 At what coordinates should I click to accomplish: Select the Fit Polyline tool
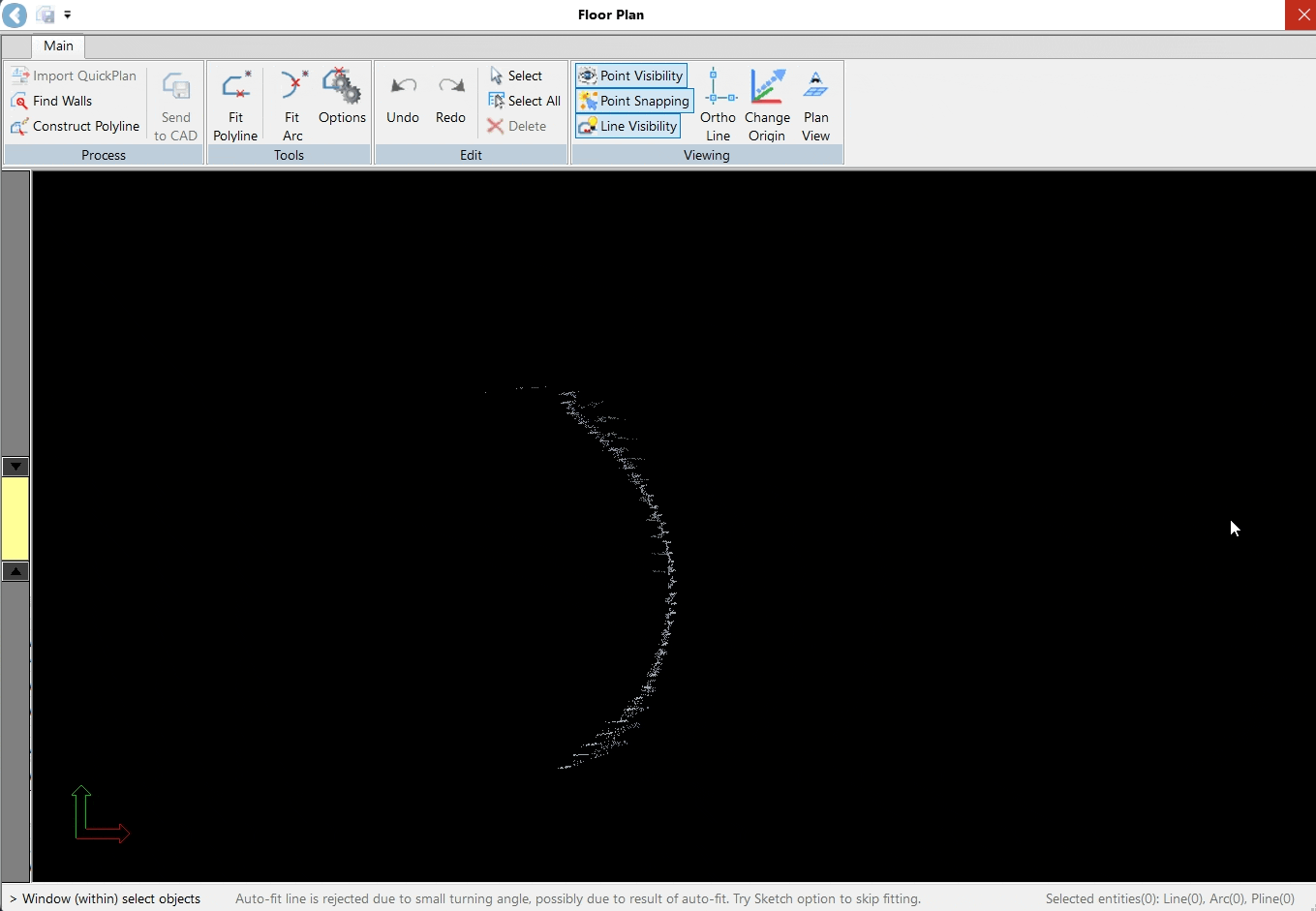pos(235,105)
